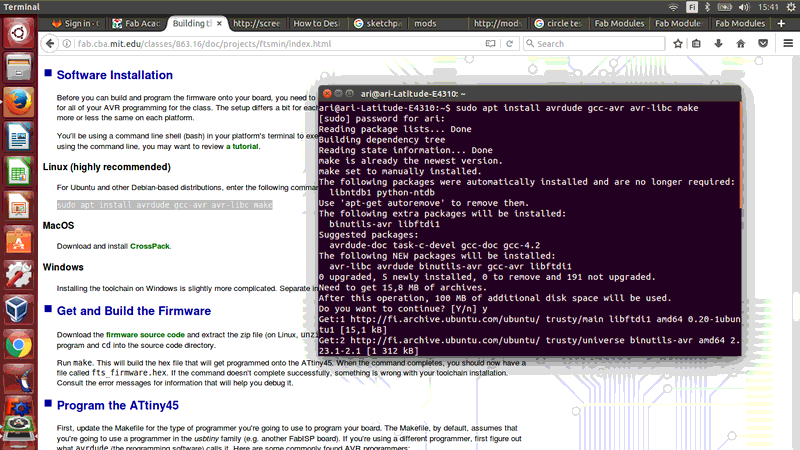Click the Firefox back arrow button
The image size is (800, 450).
[x=49, y=44]
